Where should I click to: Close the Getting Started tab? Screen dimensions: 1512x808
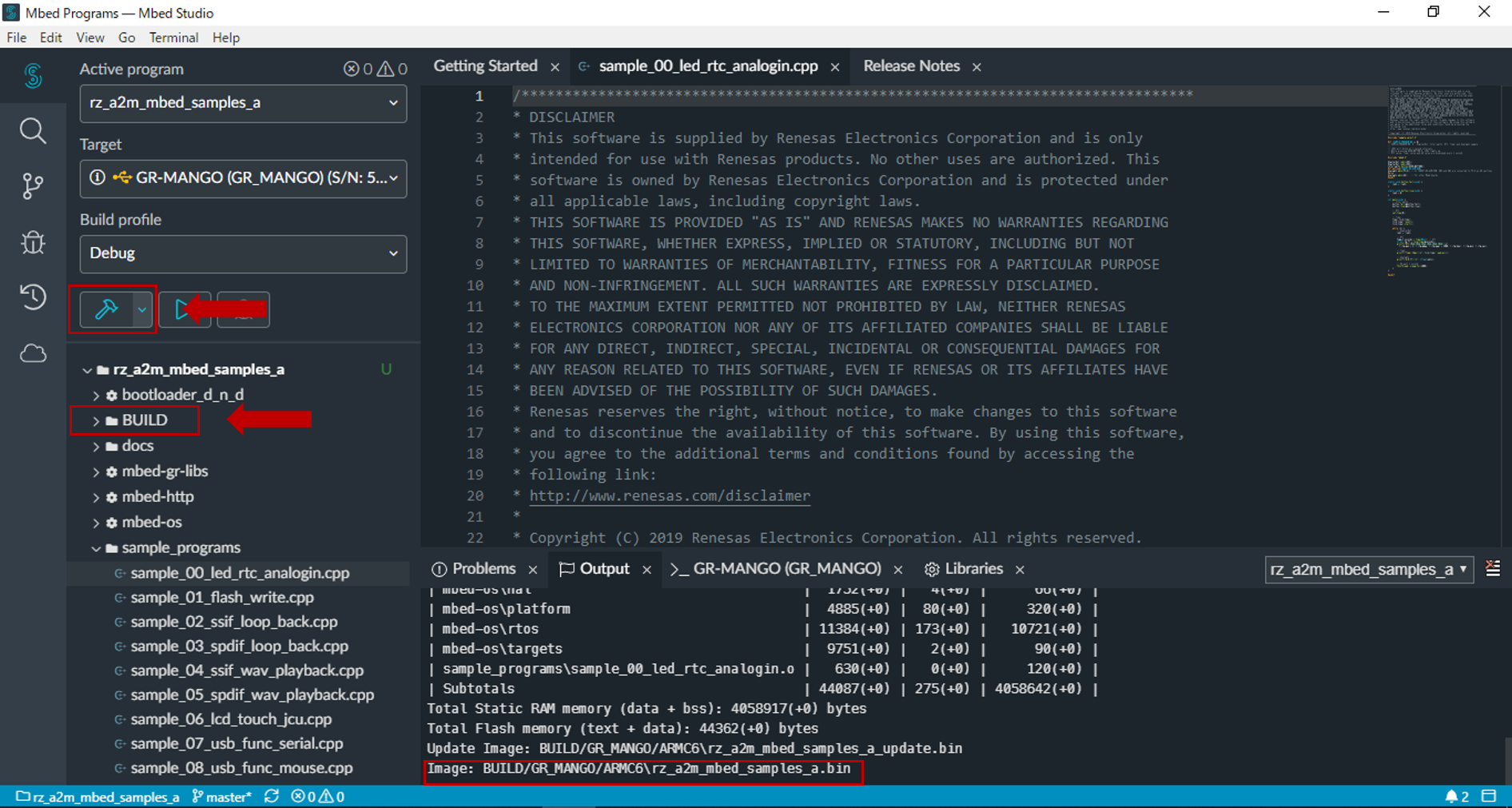(555, 67)
